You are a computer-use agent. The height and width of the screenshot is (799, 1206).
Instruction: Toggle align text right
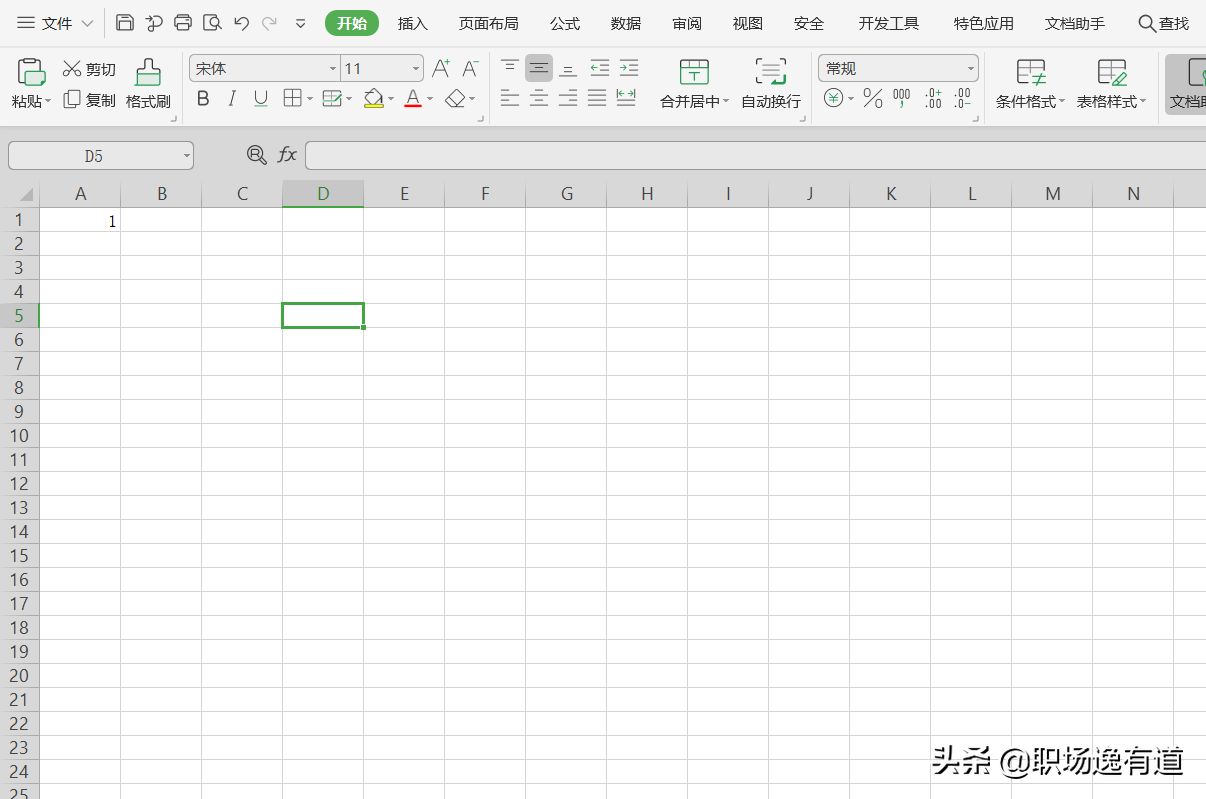(568, 97)
